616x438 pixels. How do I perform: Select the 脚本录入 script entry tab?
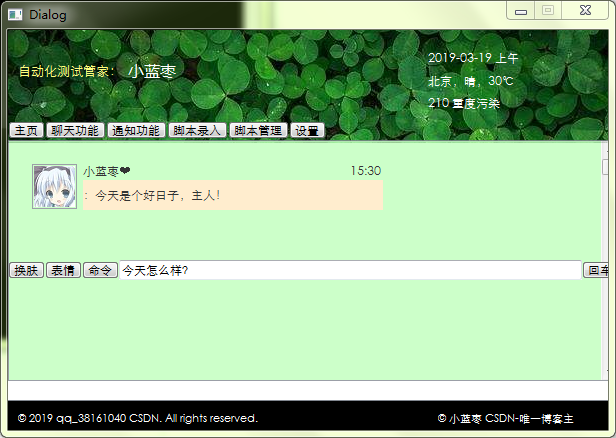click(197, 130)
